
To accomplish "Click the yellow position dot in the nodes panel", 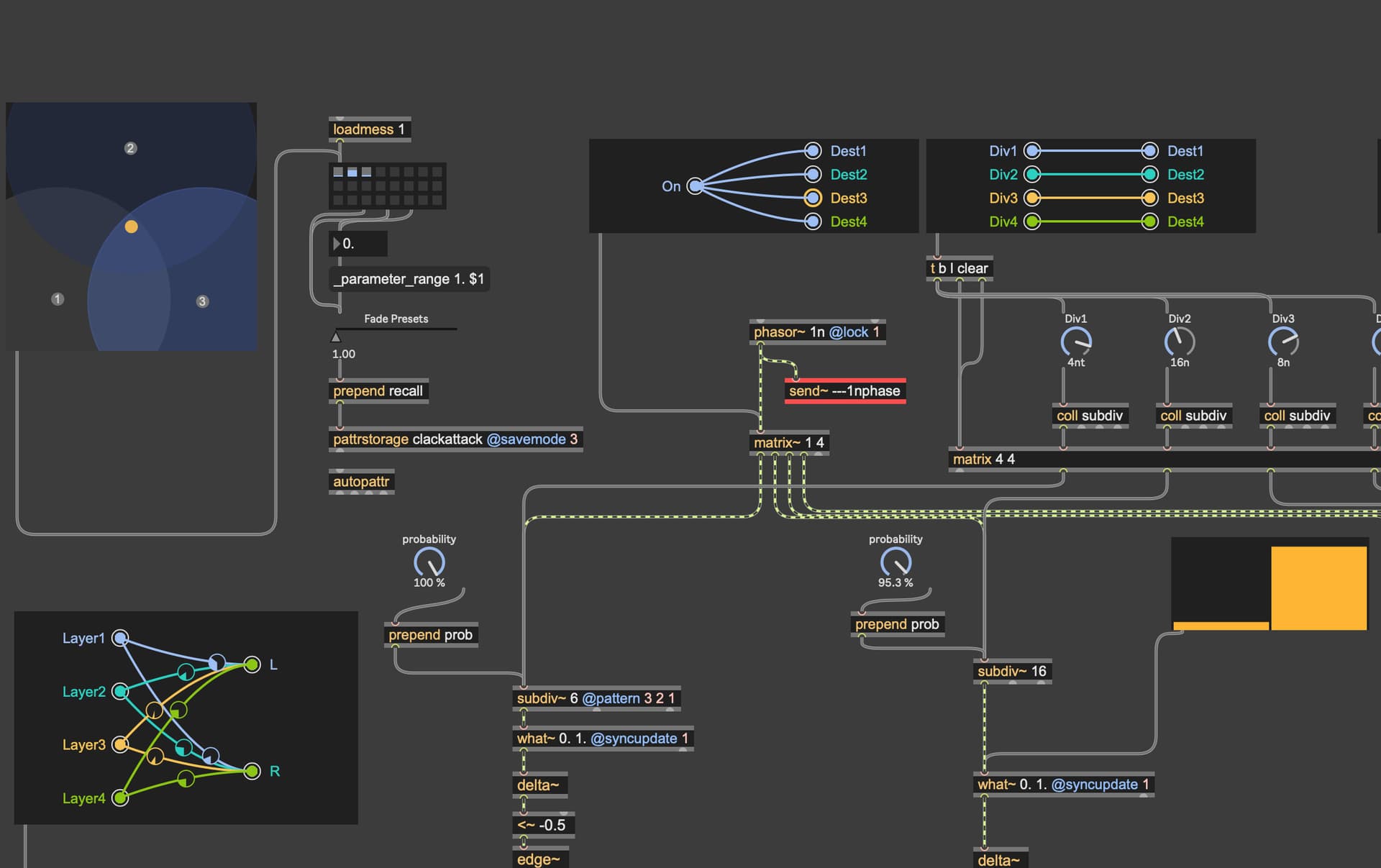I will click(131, 227).
